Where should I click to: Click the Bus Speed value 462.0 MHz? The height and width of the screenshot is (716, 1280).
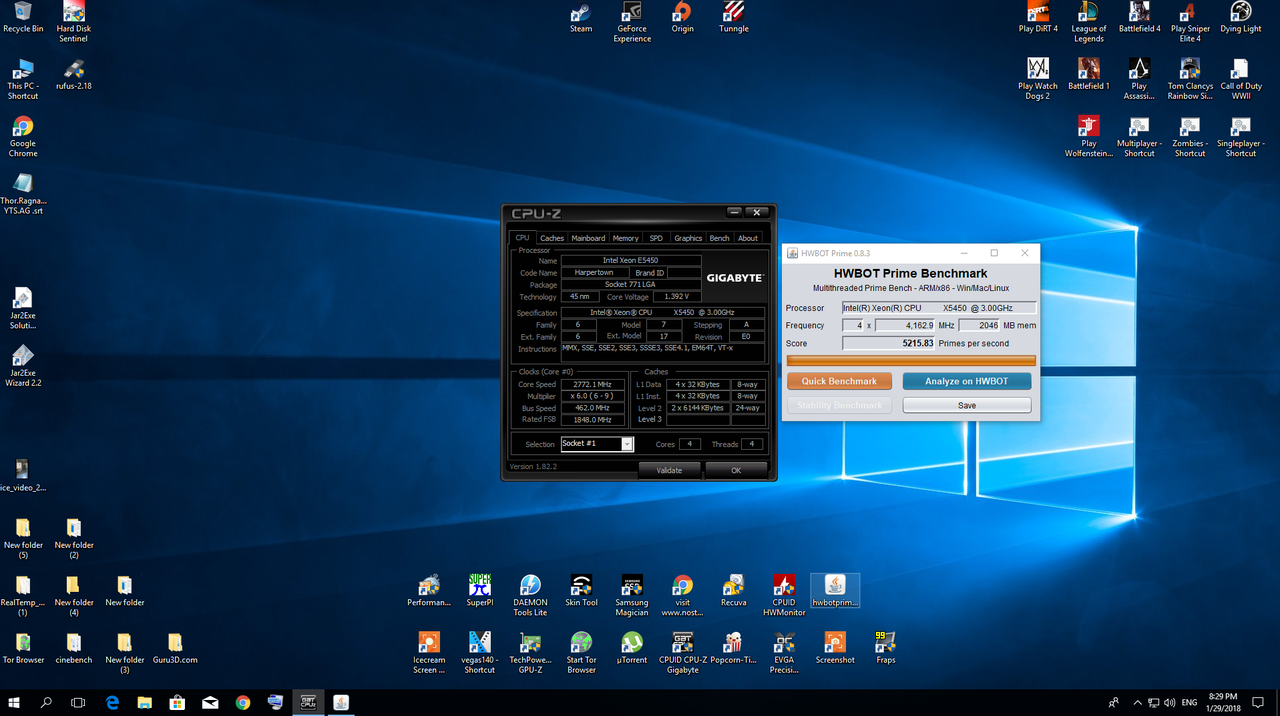pyautogui.click(x=592, y=408)
